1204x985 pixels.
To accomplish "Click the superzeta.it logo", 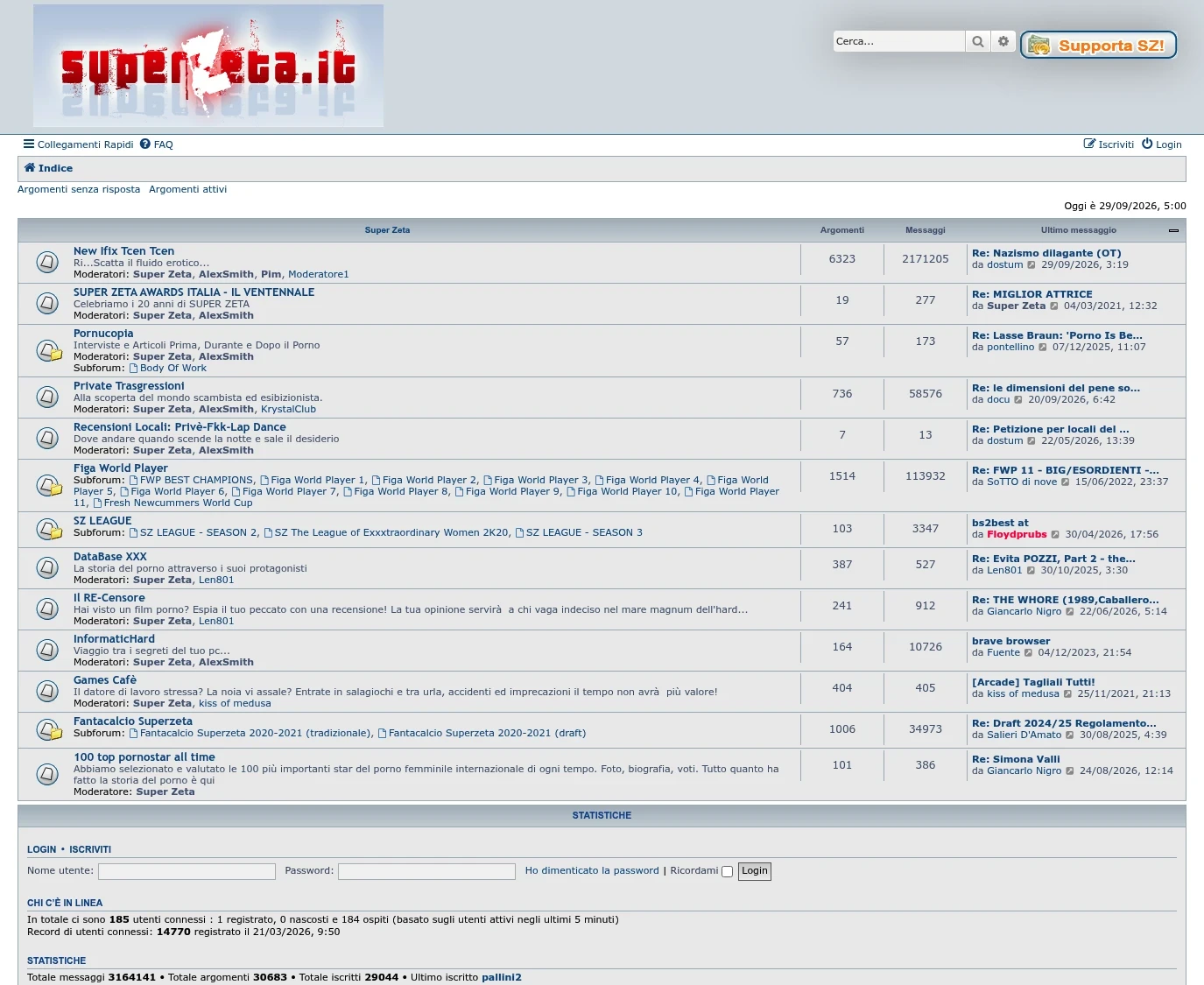I will [x=208, y=66].
